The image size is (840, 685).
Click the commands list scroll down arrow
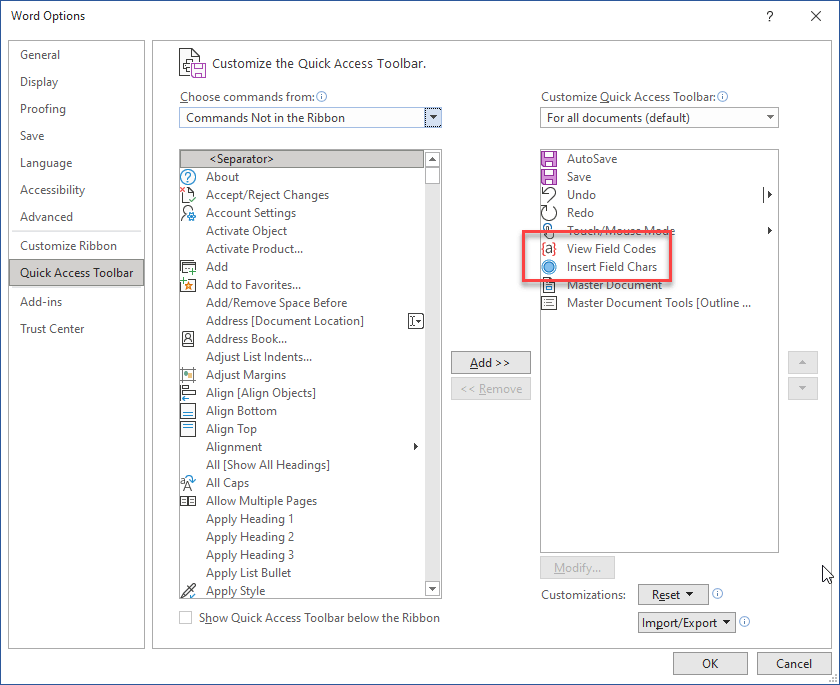[x=432, y=589]
